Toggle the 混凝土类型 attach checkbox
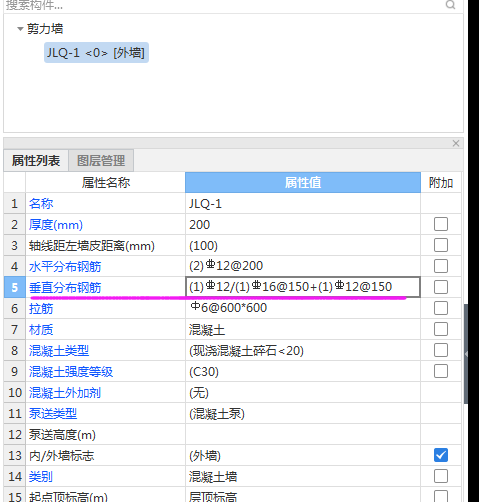Viewport: 479px width, 502px height. click(x=441, y=350)
